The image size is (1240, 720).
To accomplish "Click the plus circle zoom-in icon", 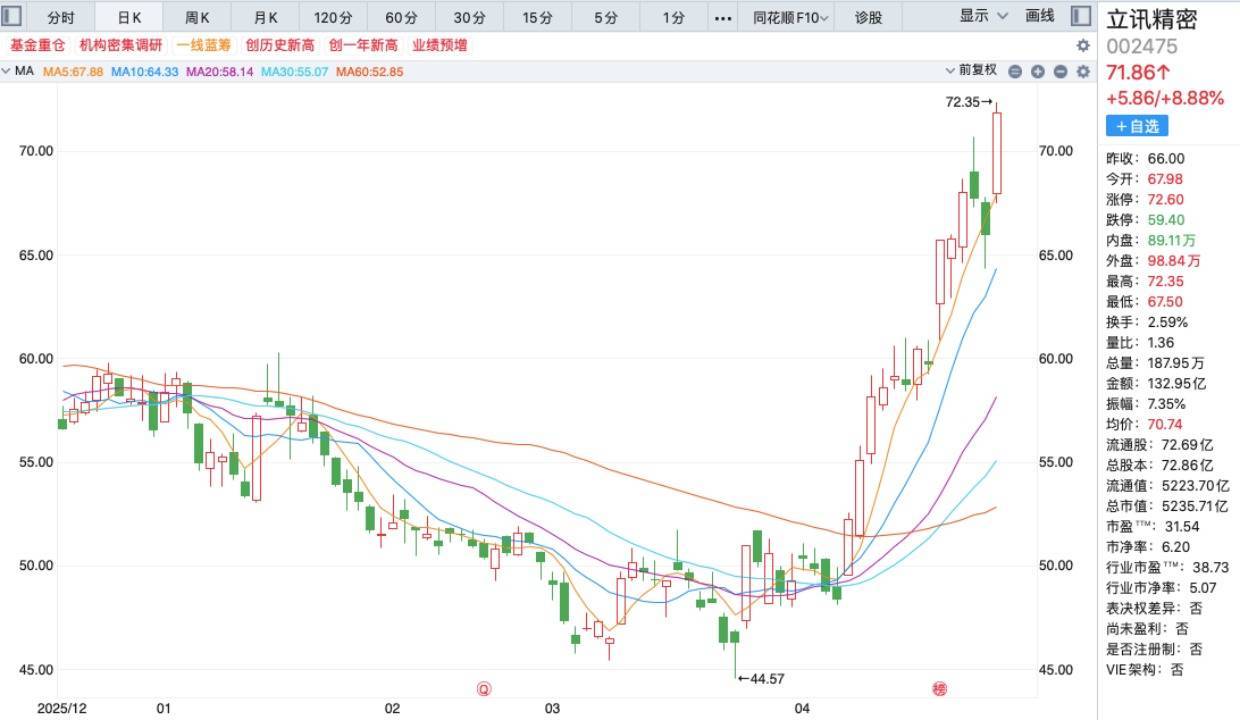I will click(x=1038, y=71).
